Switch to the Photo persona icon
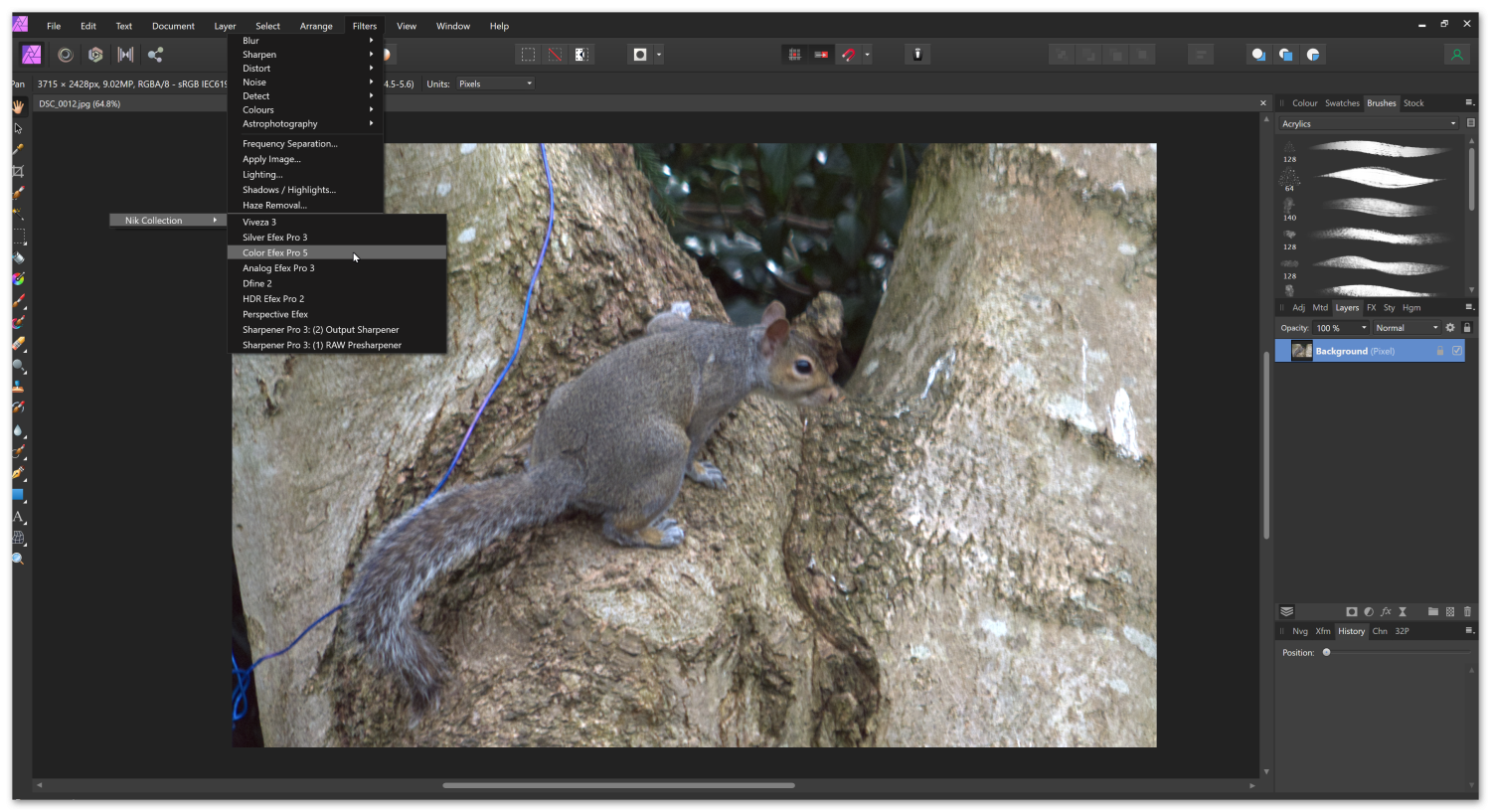Viewport: 1491px width, 812px height. (x=32, y=55)
